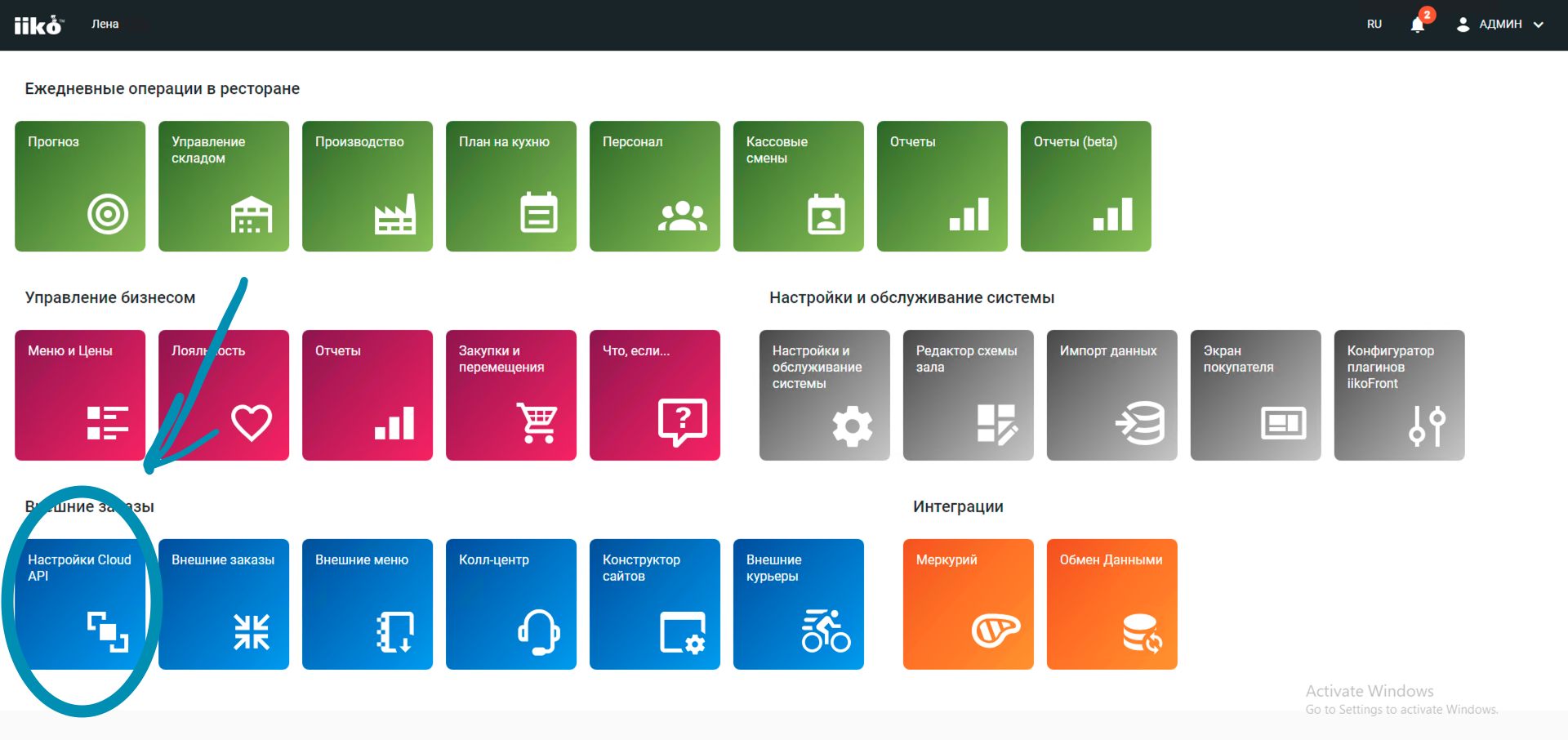Image resolution: width=1568 pixels, height=740 pixels.
Task: Open Обмен Данными integration tile
Action: tap(1112, 604)
